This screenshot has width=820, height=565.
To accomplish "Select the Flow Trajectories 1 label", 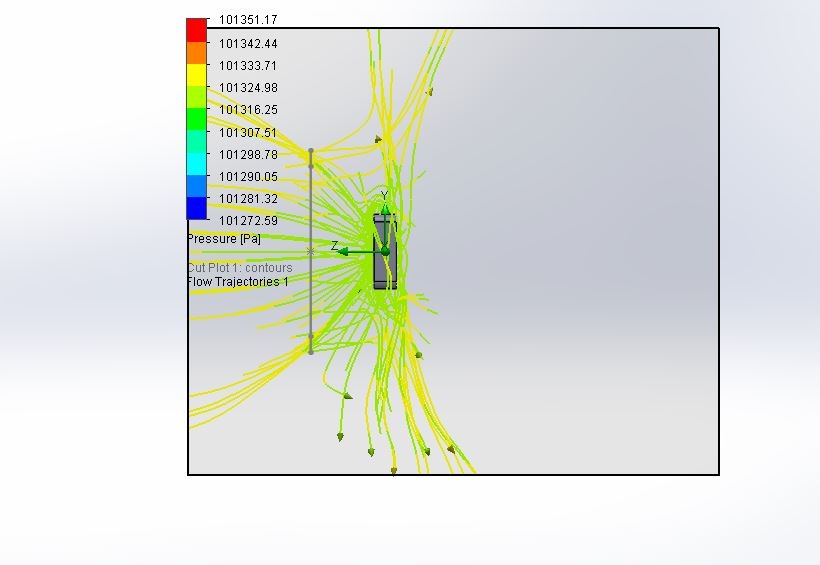I will (x=237, y=281).
